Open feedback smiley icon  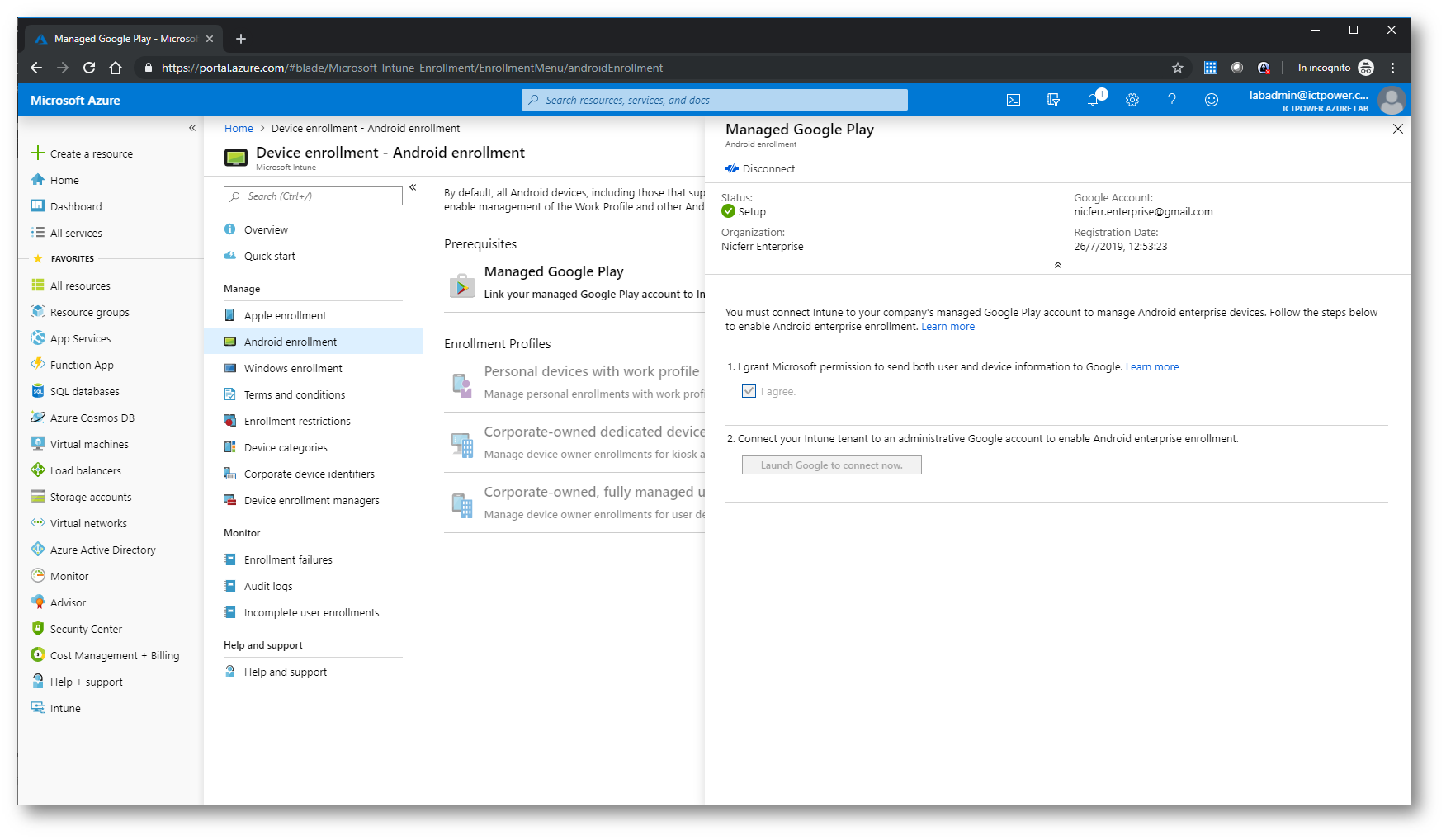point(1212,100)
